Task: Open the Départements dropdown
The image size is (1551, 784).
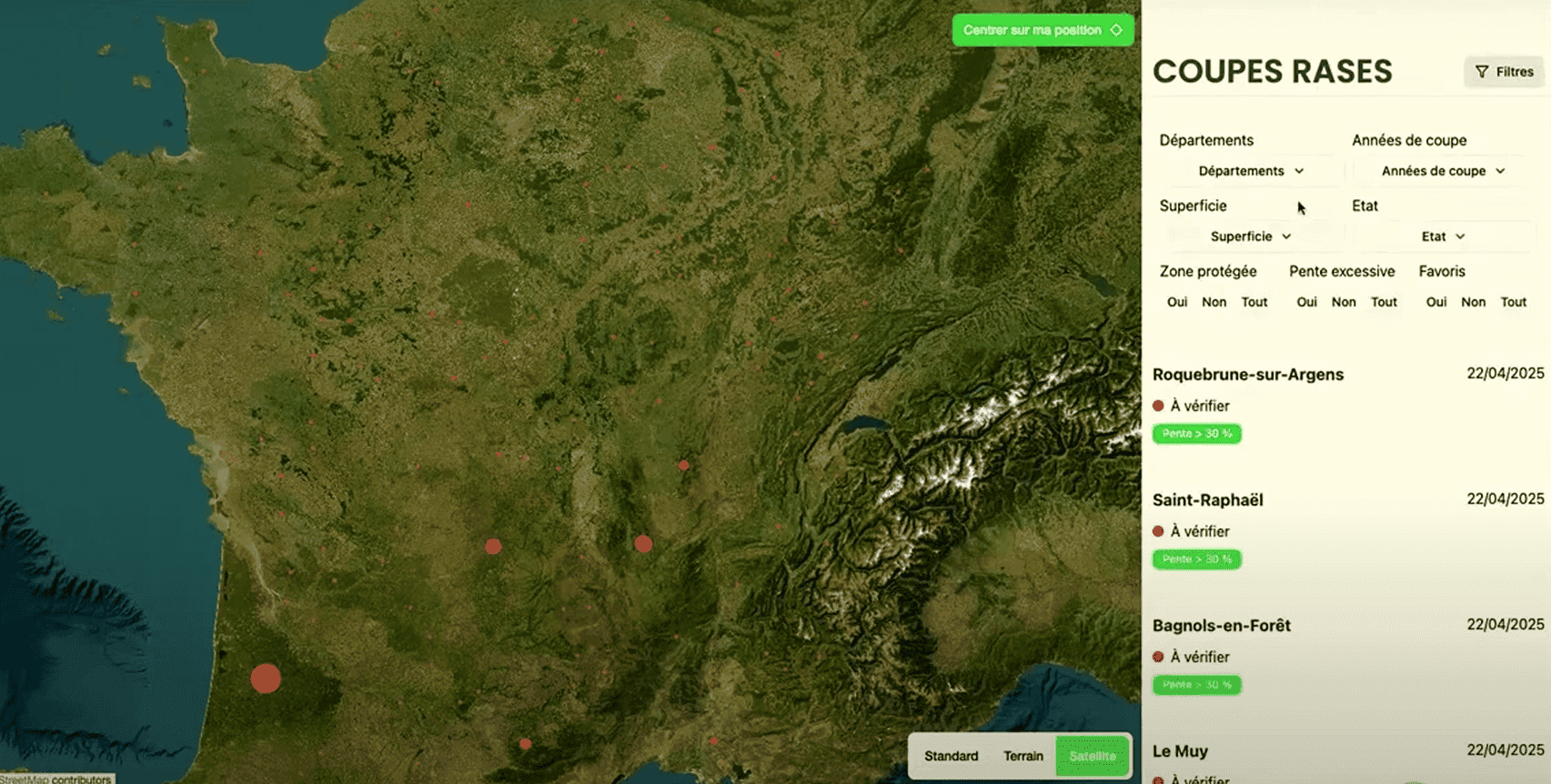Action: [x=1251, y=171]
